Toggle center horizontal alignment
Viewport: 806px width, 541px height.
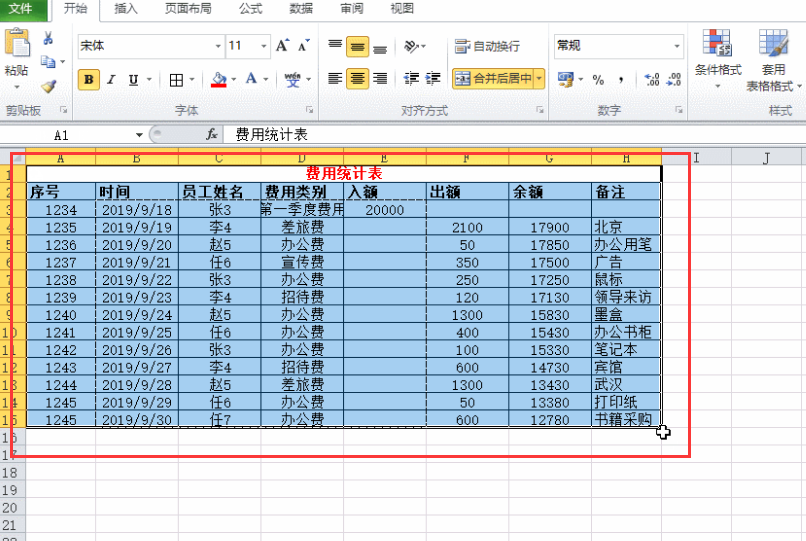357,79
